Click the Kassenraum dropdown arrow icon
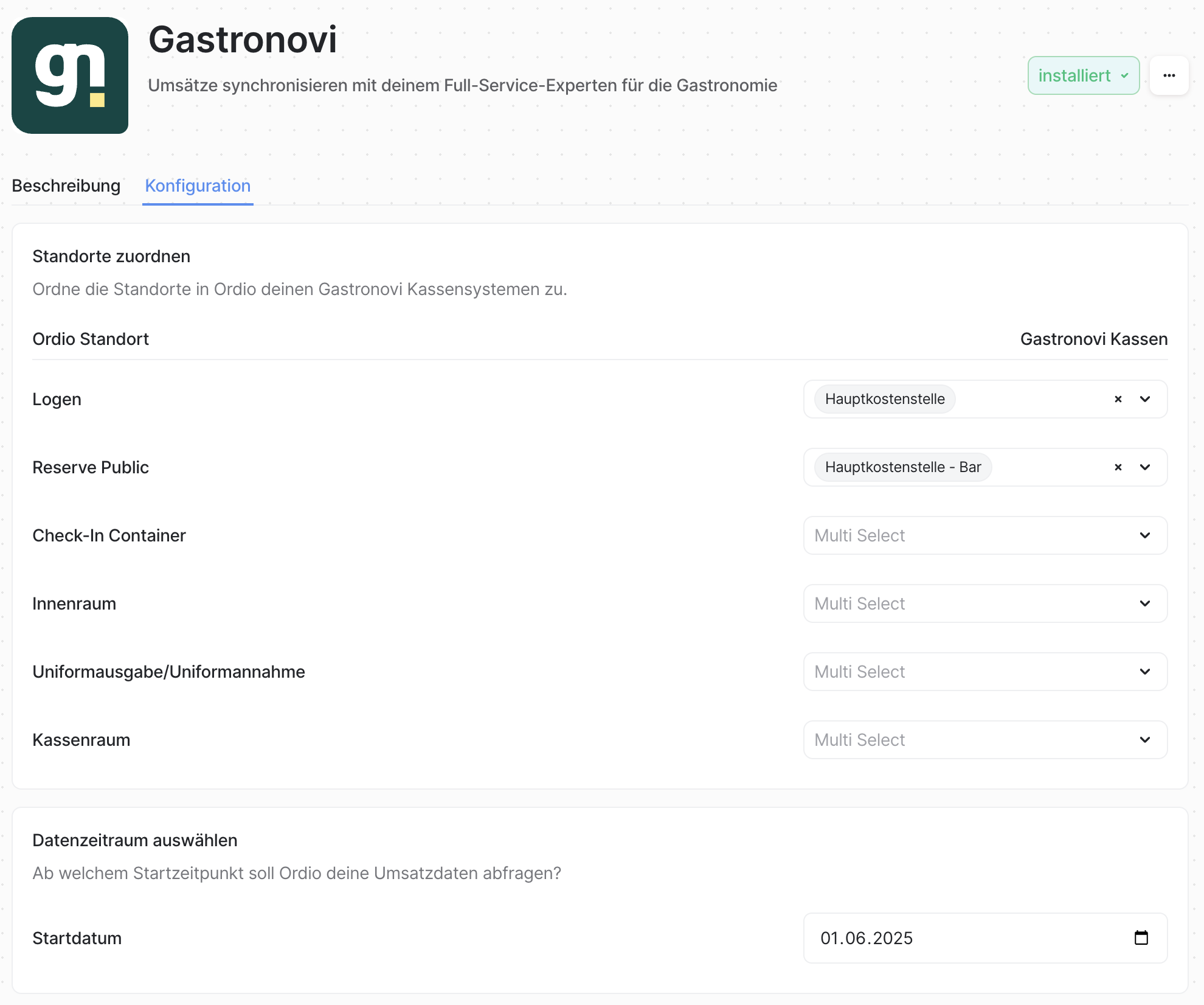Image resolution: width=1204 pixels, height=1005 pixels. coord(1145,740)
